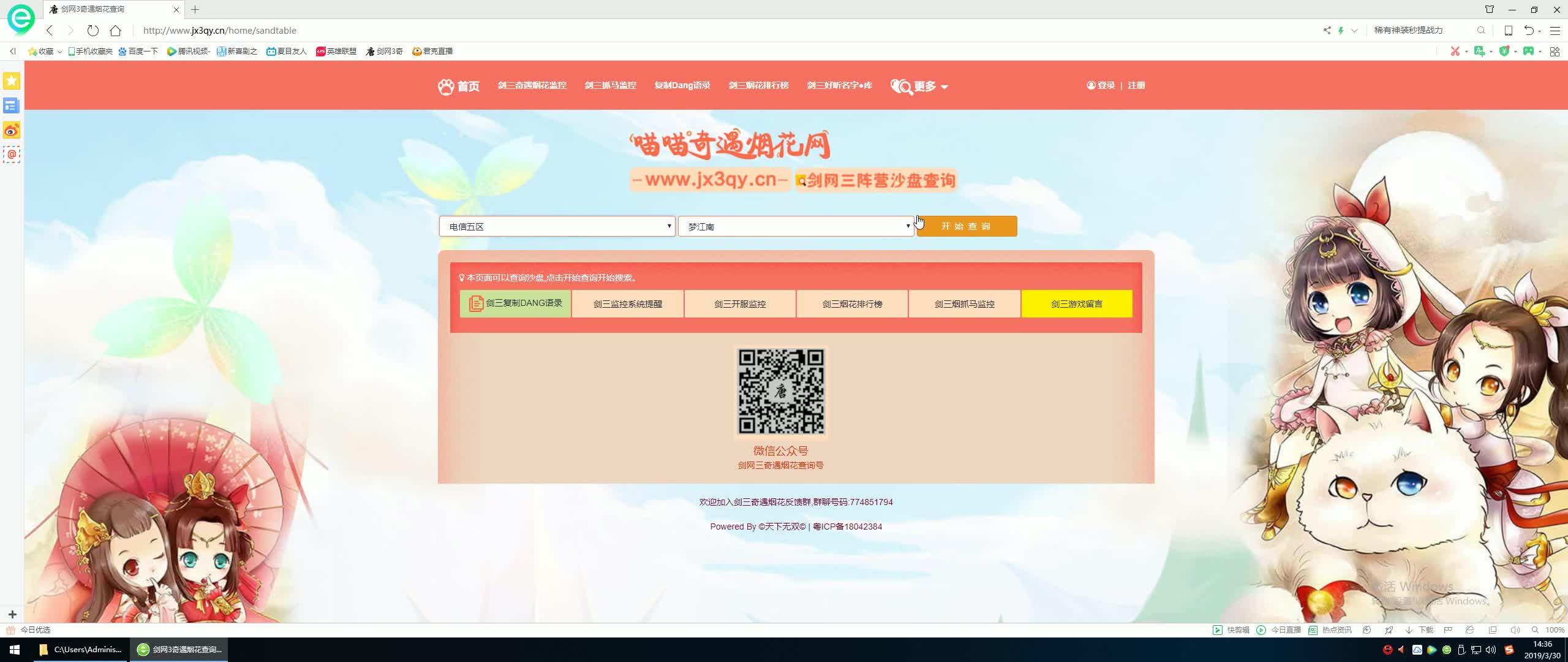Open the extensions grid icon

pos(1555,51)
